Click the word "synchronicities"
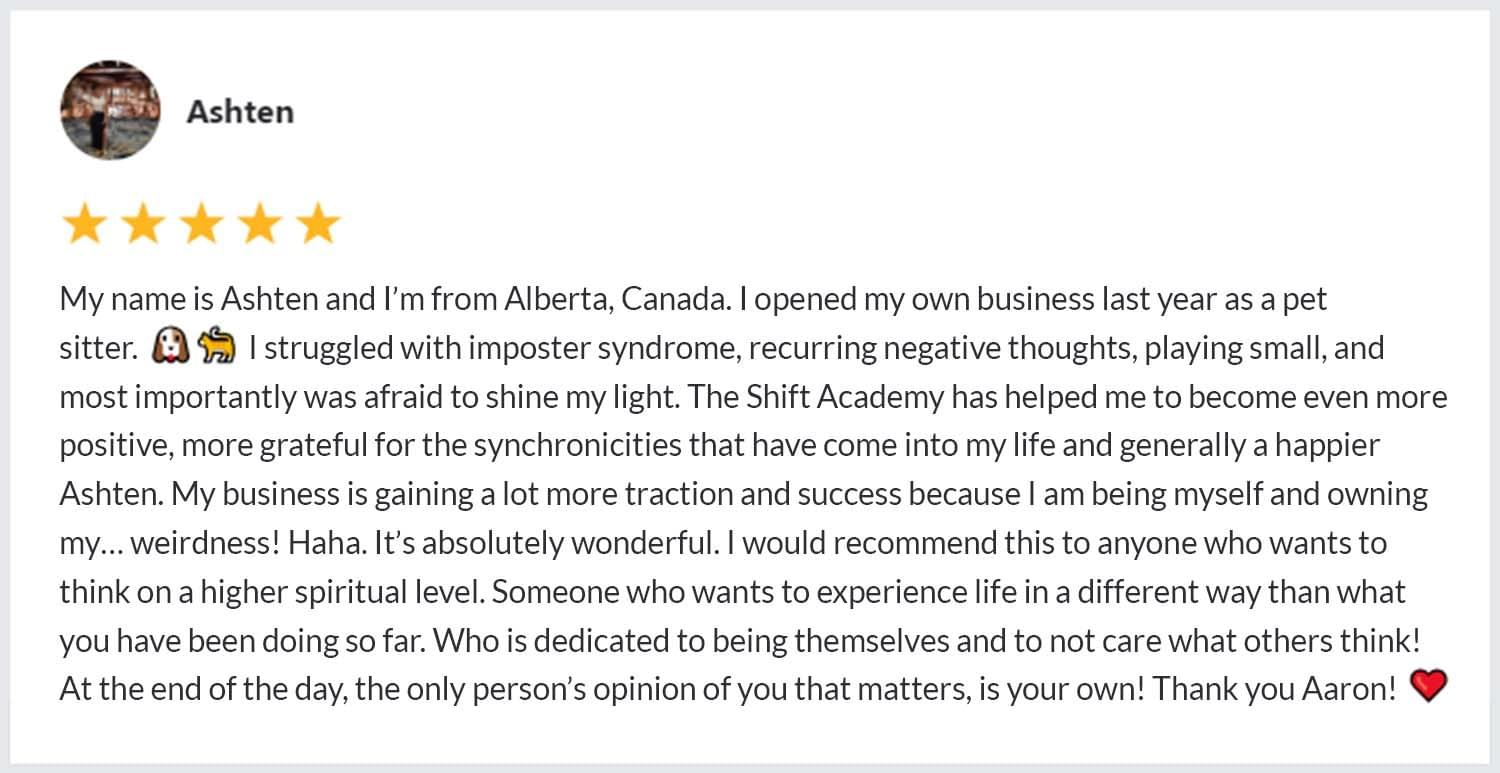 (x=577, y=446)
